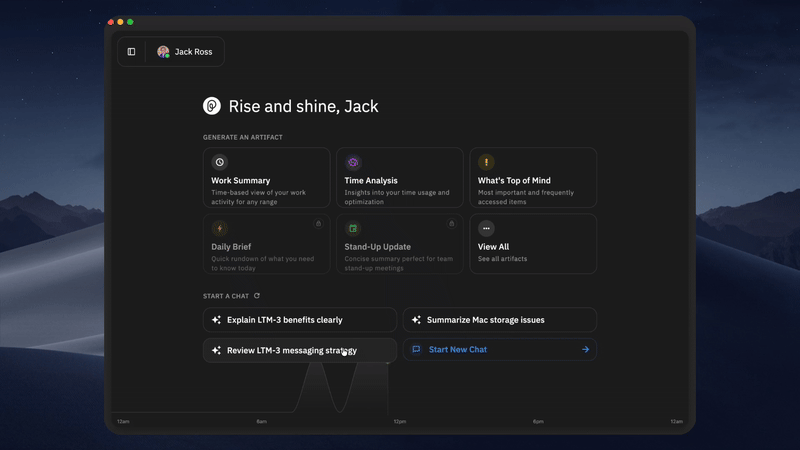Click the What's Top of Mind exclamation icon

tap(486, 162)
